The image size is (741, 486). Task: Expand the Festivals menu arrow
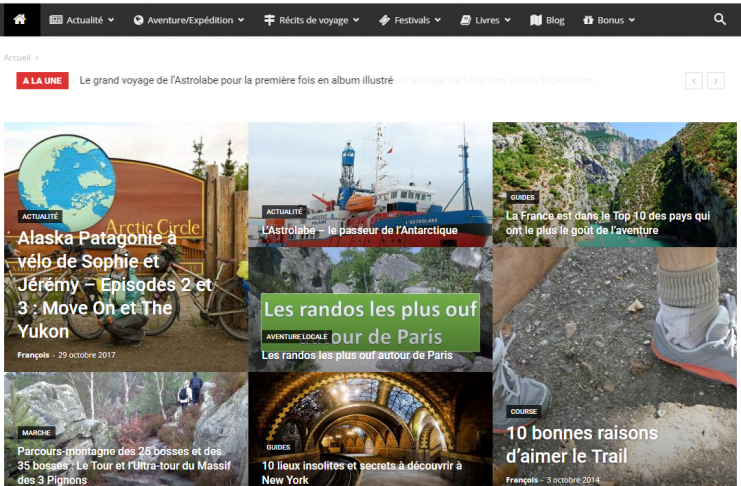pyautogui.click(x=438, y=20)
